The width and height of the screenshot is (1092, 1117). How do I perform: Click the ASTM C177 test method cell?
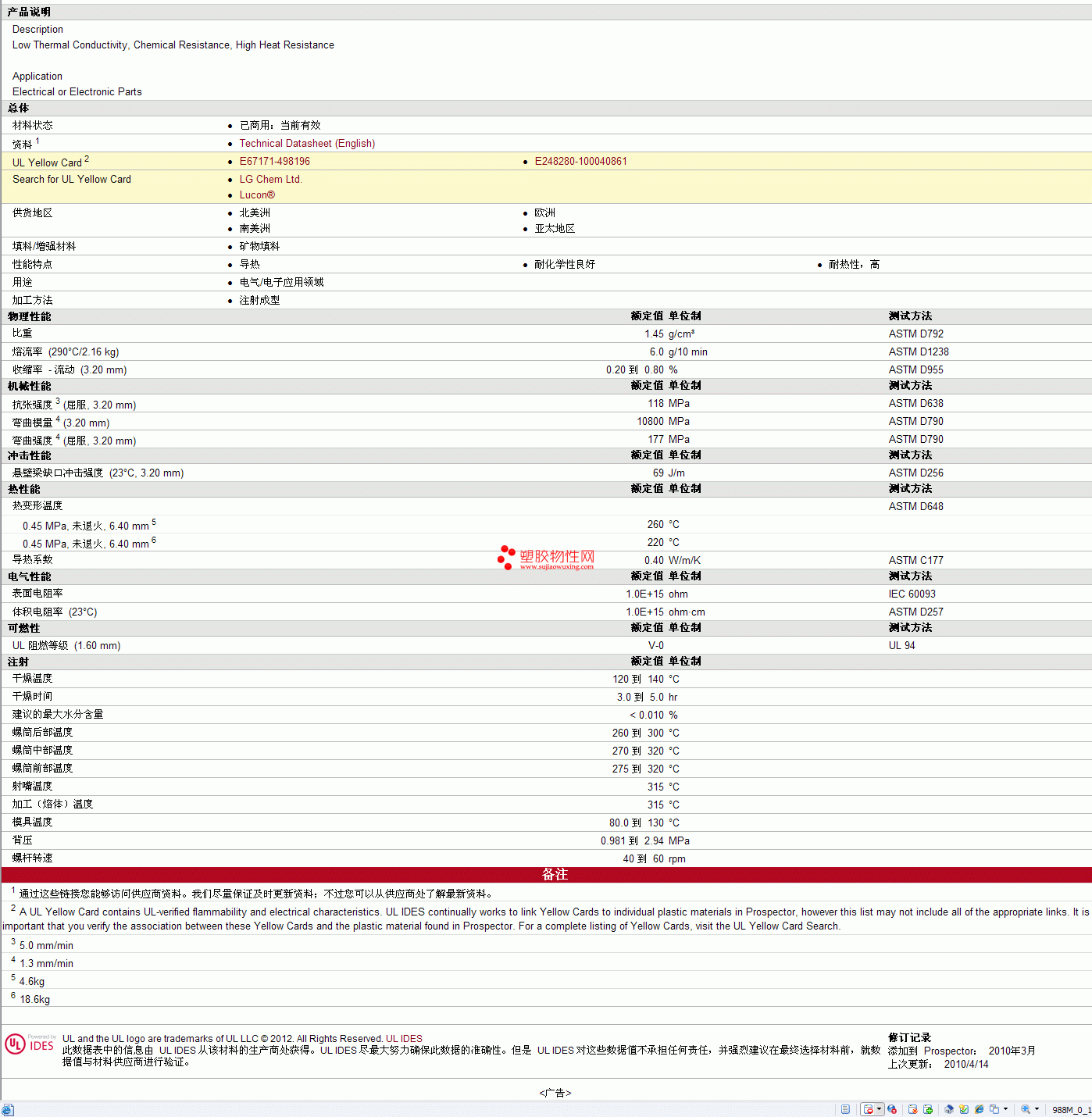click(x=915, y=561)
